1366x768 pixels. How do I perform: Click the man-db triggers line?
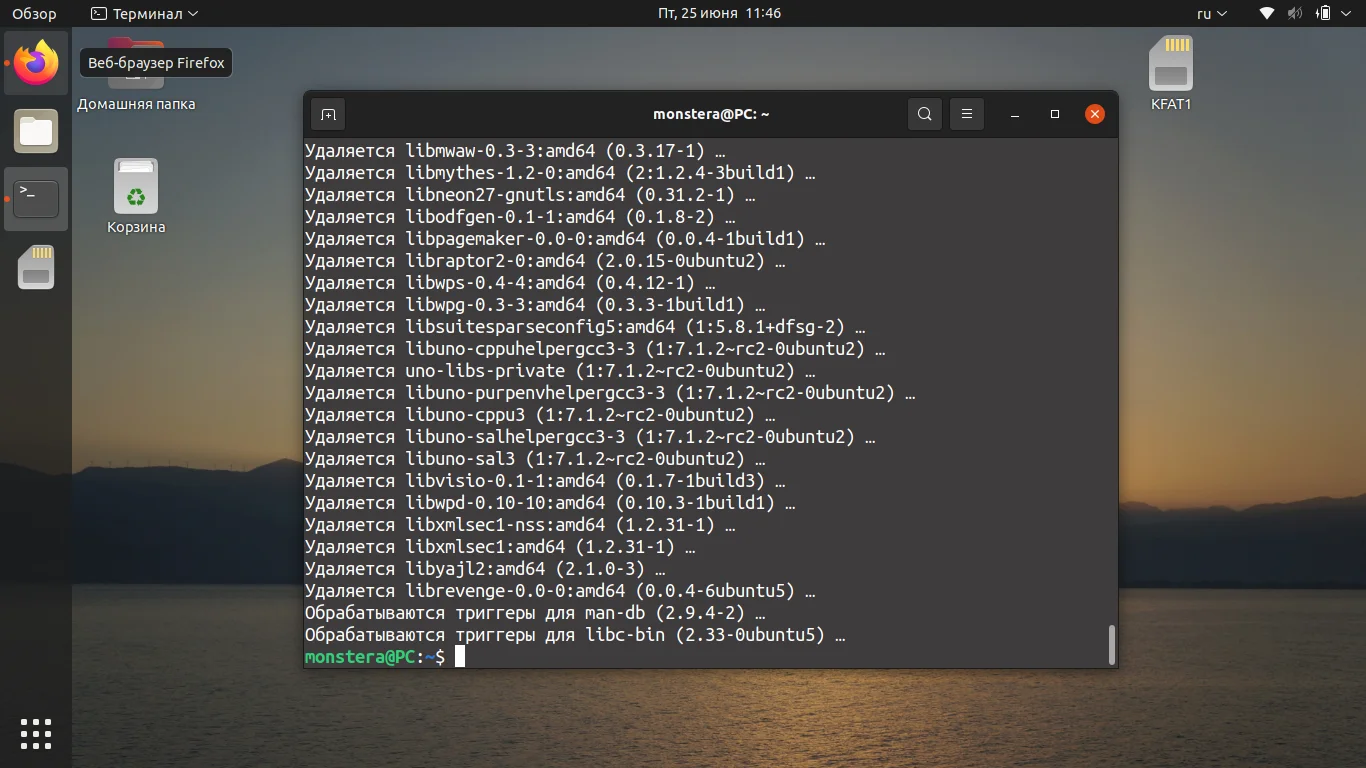pos(535,613)
